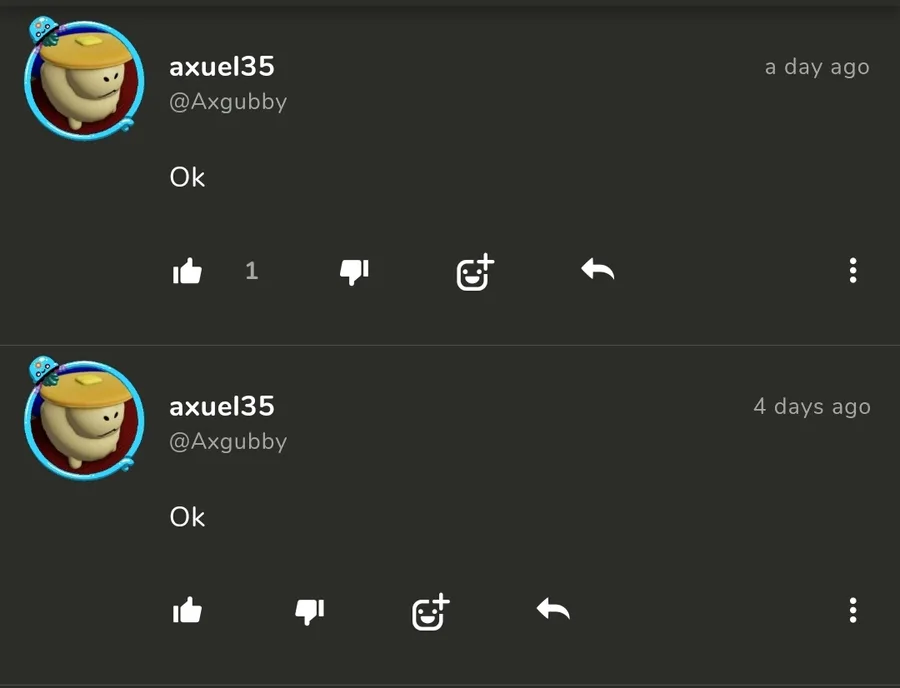Like the comment from 4 days ago

point(187,610)
